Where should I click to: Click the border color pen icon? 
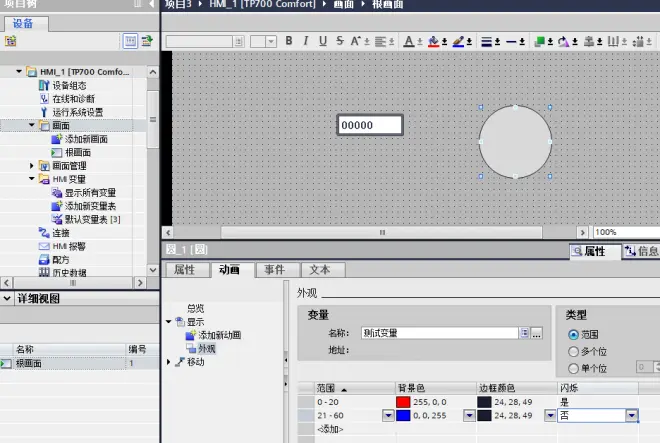tap(458, 41)
